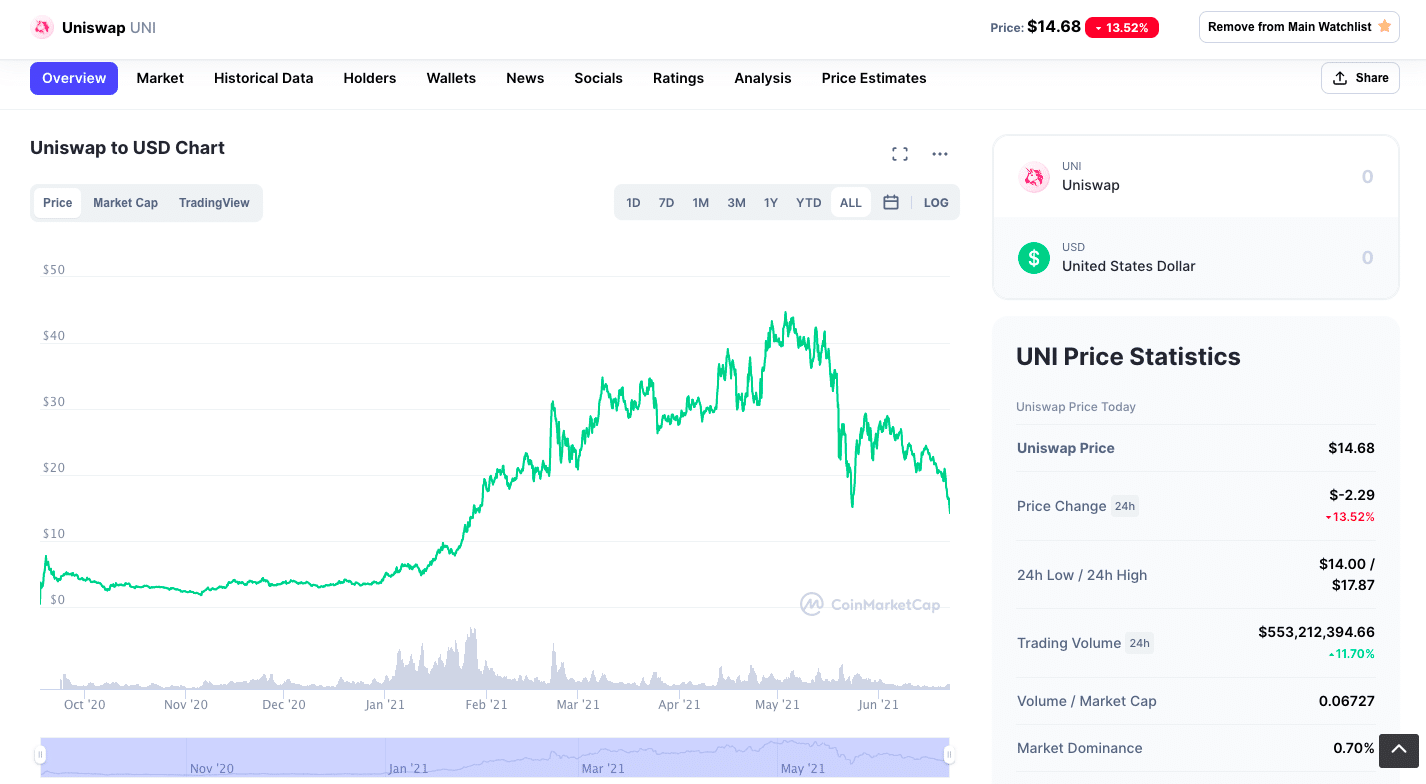Click the red -13.52% price change badge
Image resolution: width=1426 pixels, height=784 pixels.
pyautogui.click(x=1122, y=28)
